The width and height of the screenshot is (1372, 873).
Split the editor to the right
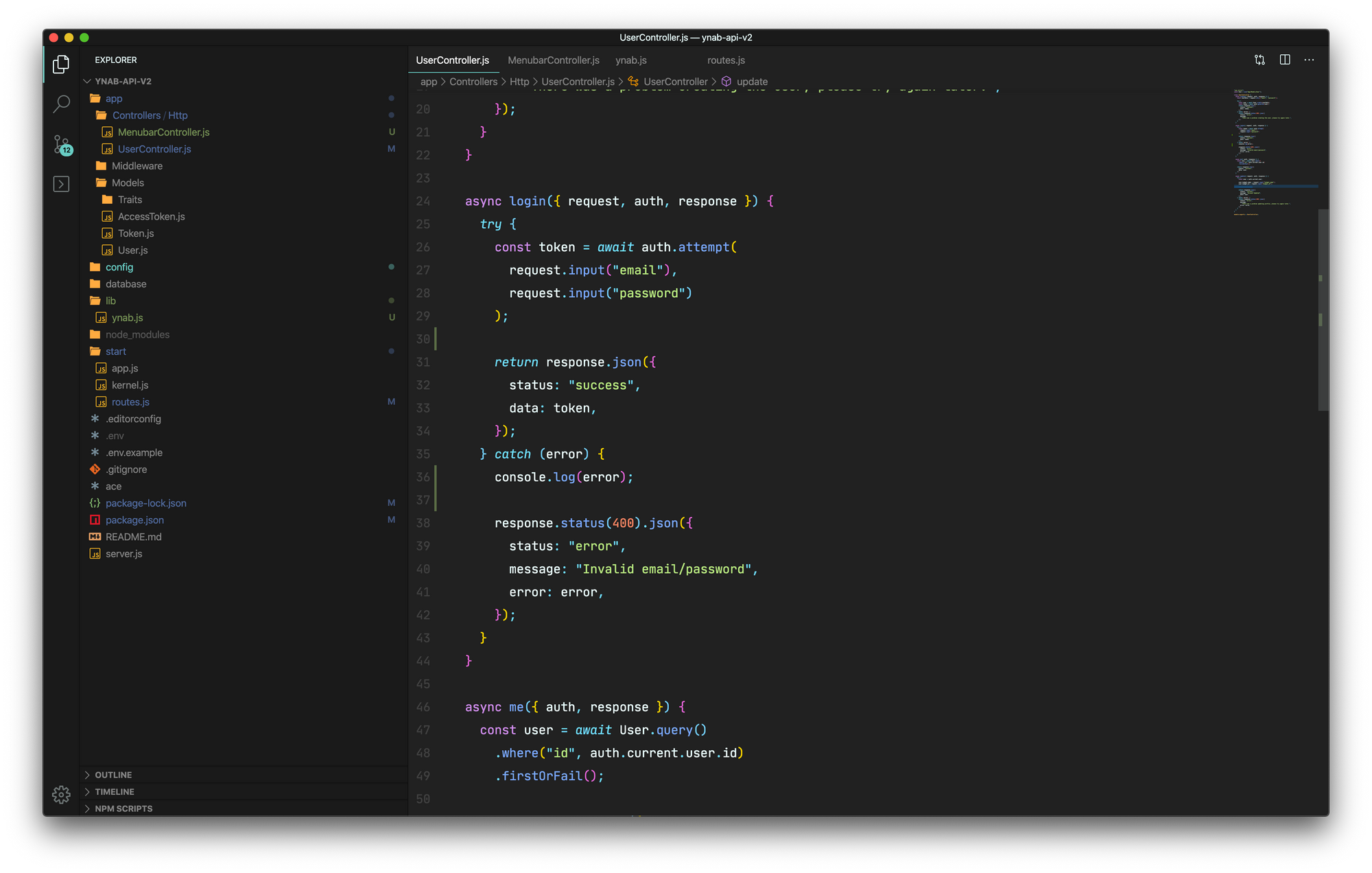pos(1285,60)
